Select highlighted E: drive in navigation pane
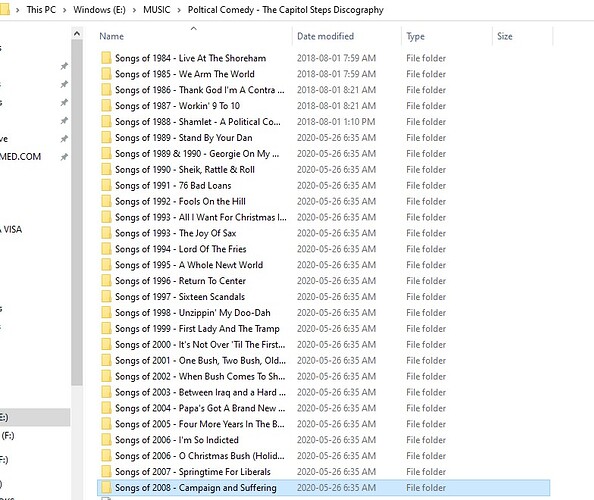This screenshot has width=594, height=500. [x=35, y=417]
